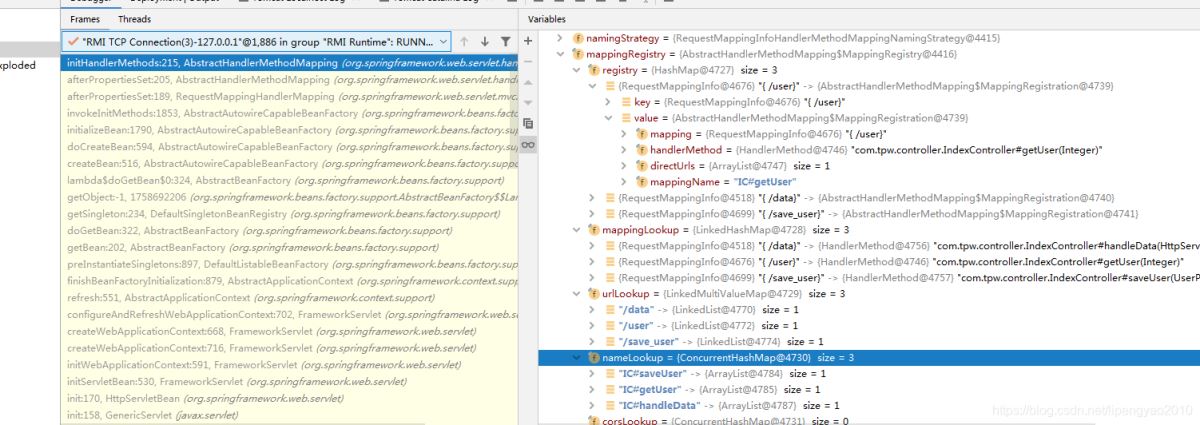This screenshot has height=425, width=1200.
Task: Switch to the Threads tab
Action: [134, 19]
